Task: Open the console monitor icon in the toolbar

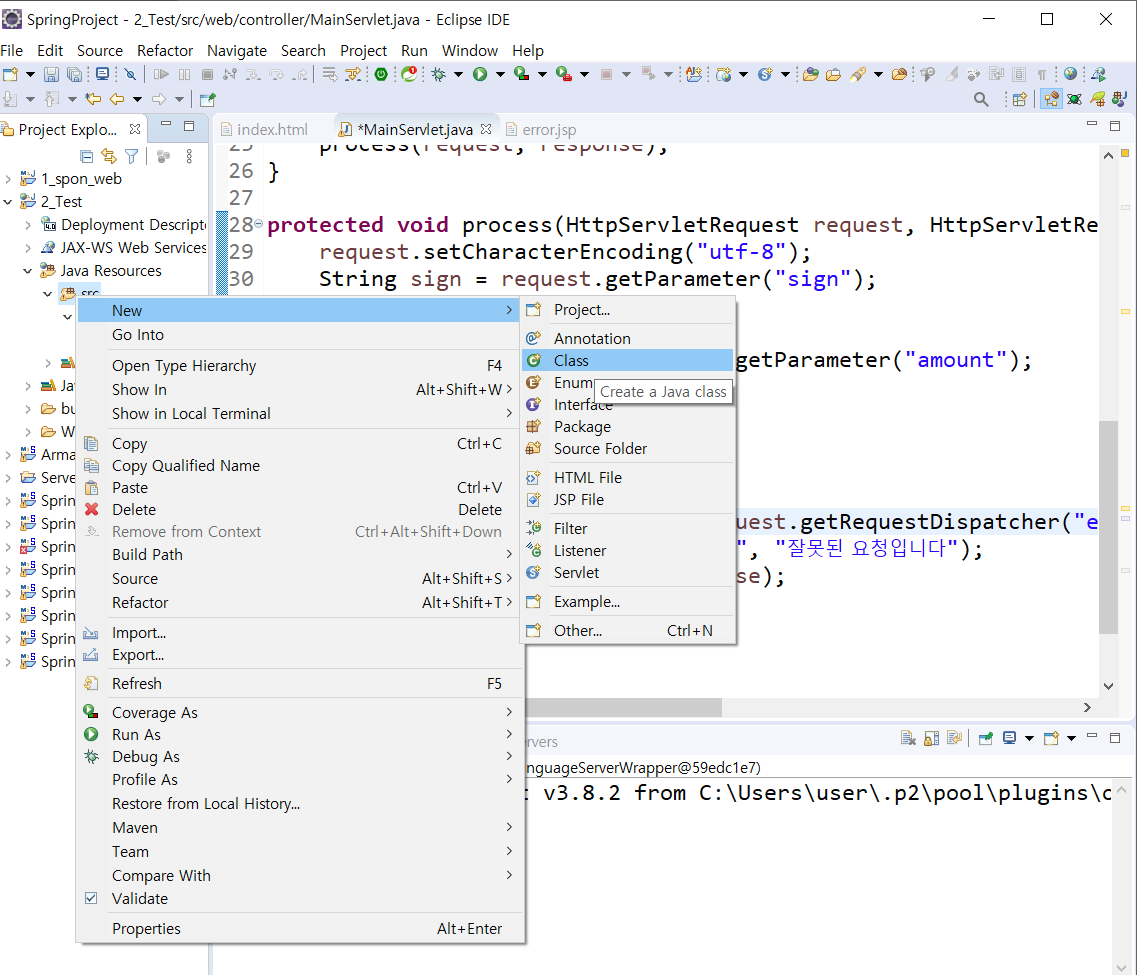Action: 102,74
